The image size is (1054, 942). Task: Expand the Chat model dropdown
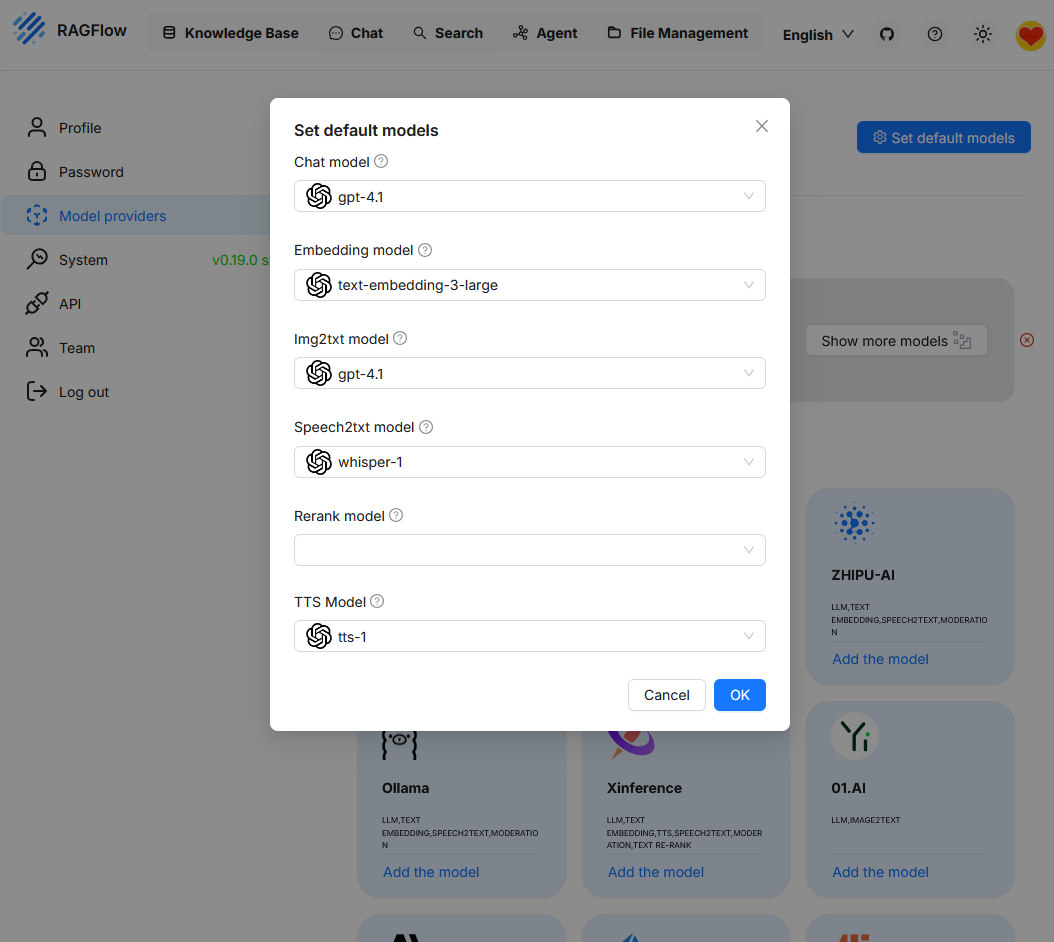pos(529,197)
